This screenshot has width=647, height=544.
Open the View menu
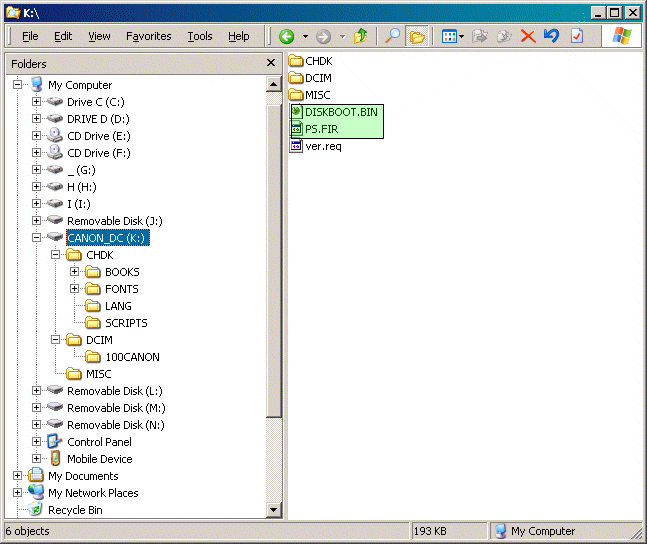[99, 36]
